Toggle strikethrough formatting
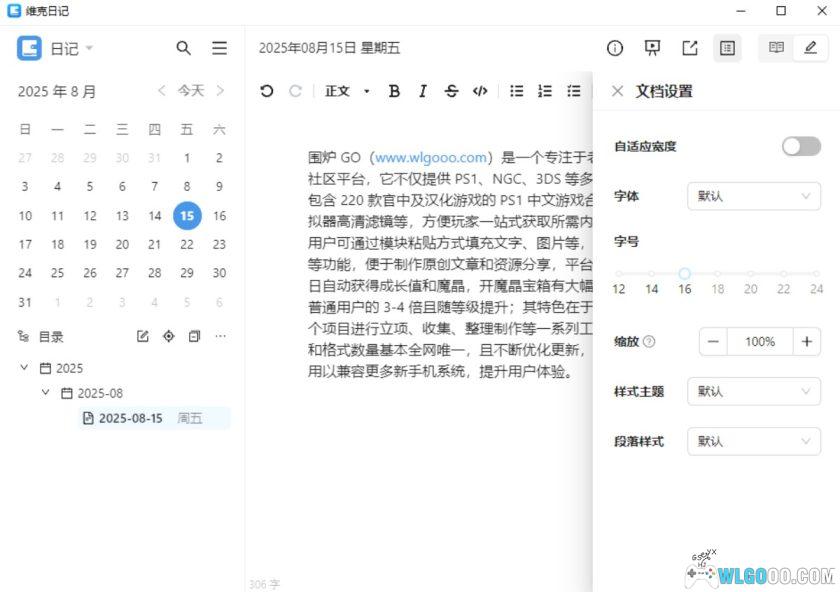This screenshot has height=592, width=840. (x=451, y=91)
